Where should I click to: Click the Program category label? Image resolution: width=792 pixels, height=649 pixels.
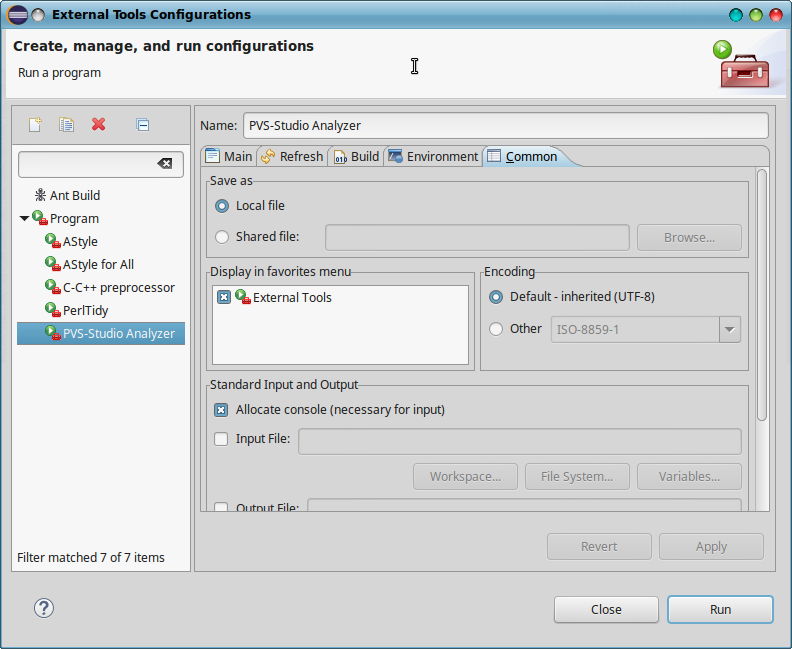click(x=74, y=218)
